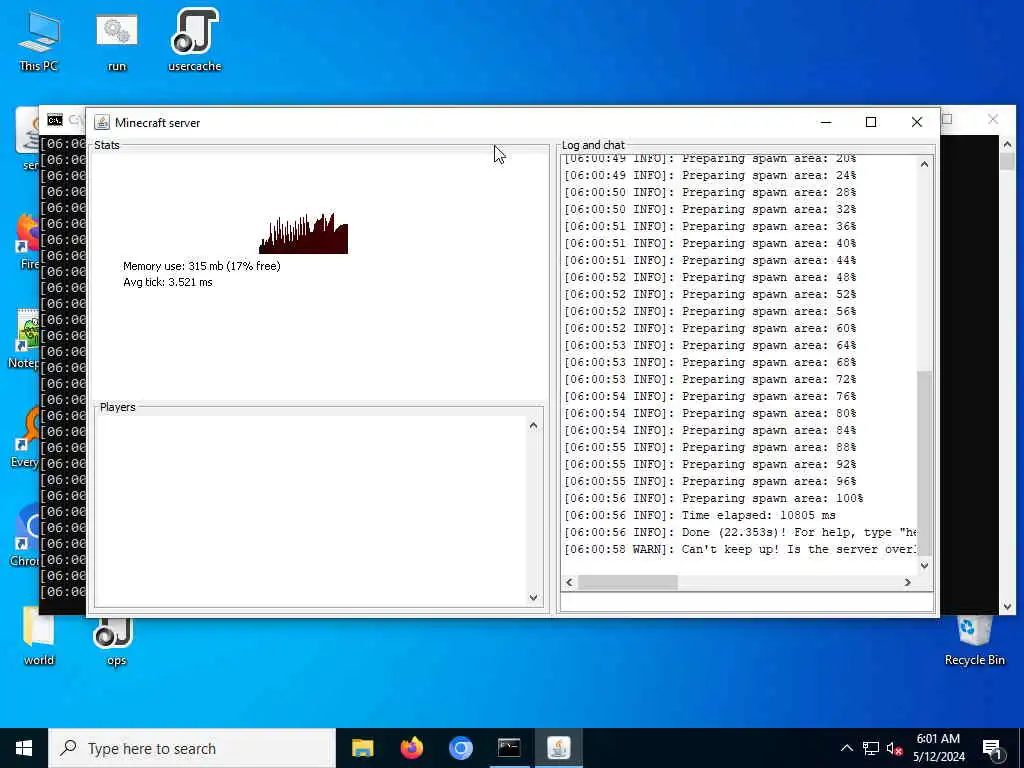Image resolution: width=1024 pixels, height=768 pixels.
Task: Click Players list scroll up arrow
Action: click(534, 426)
